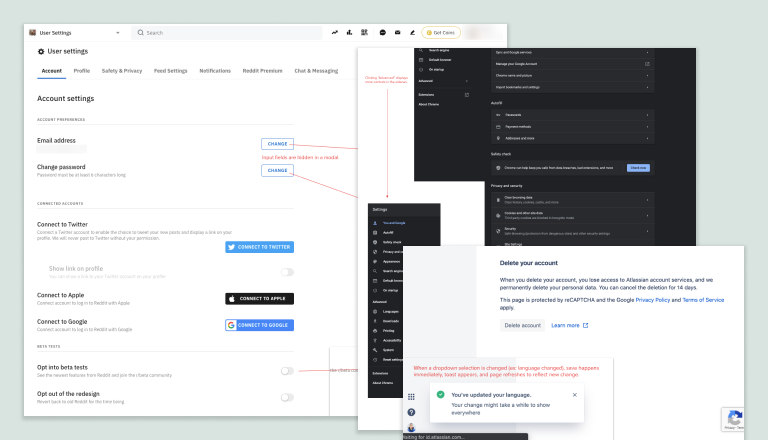Open the Atlassian app switcher grid icon
The image size is (768, 440).
411,397
